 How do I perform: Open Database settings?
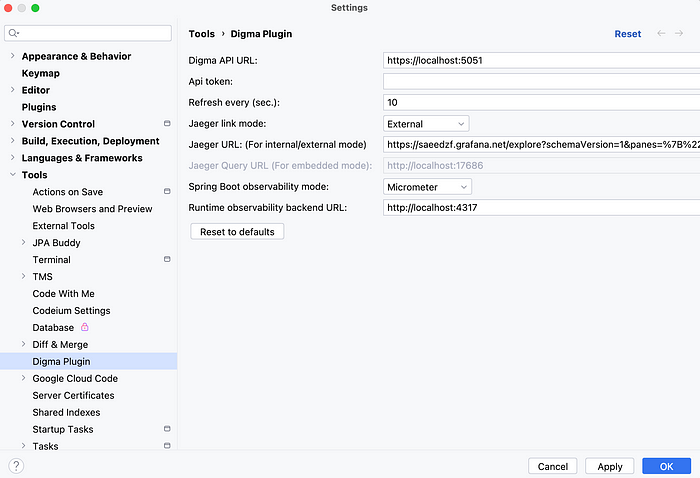53,328
